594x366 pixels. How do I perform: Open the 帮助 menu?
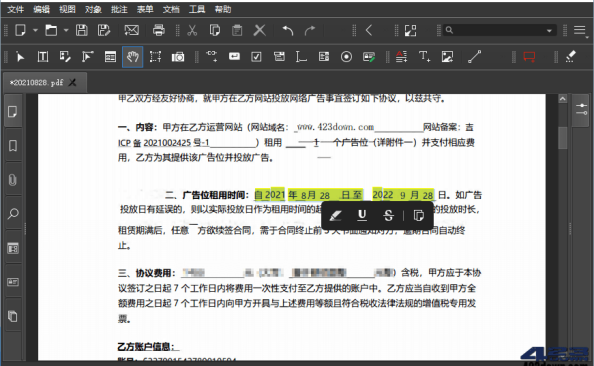pyautogui.click(x=223, y=9)
